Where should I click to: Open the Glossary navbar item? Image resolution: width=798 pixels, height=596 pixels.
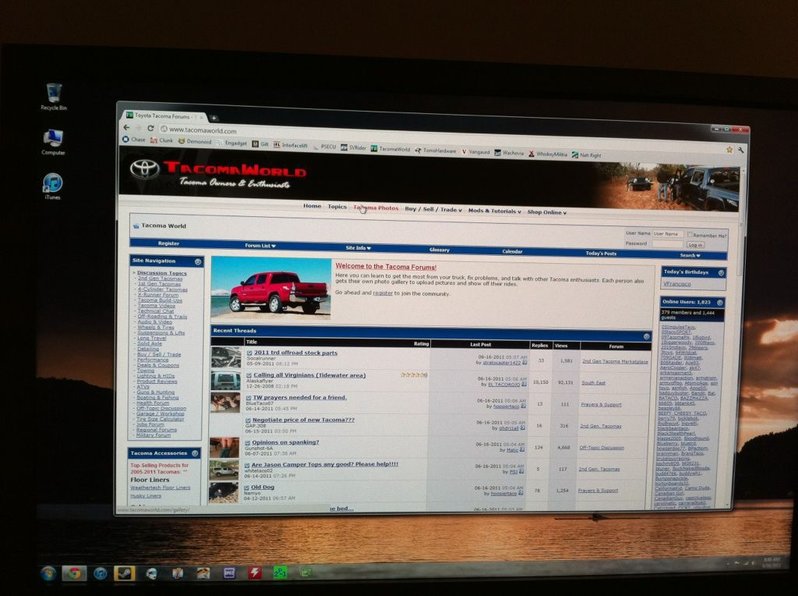point(439,250)
